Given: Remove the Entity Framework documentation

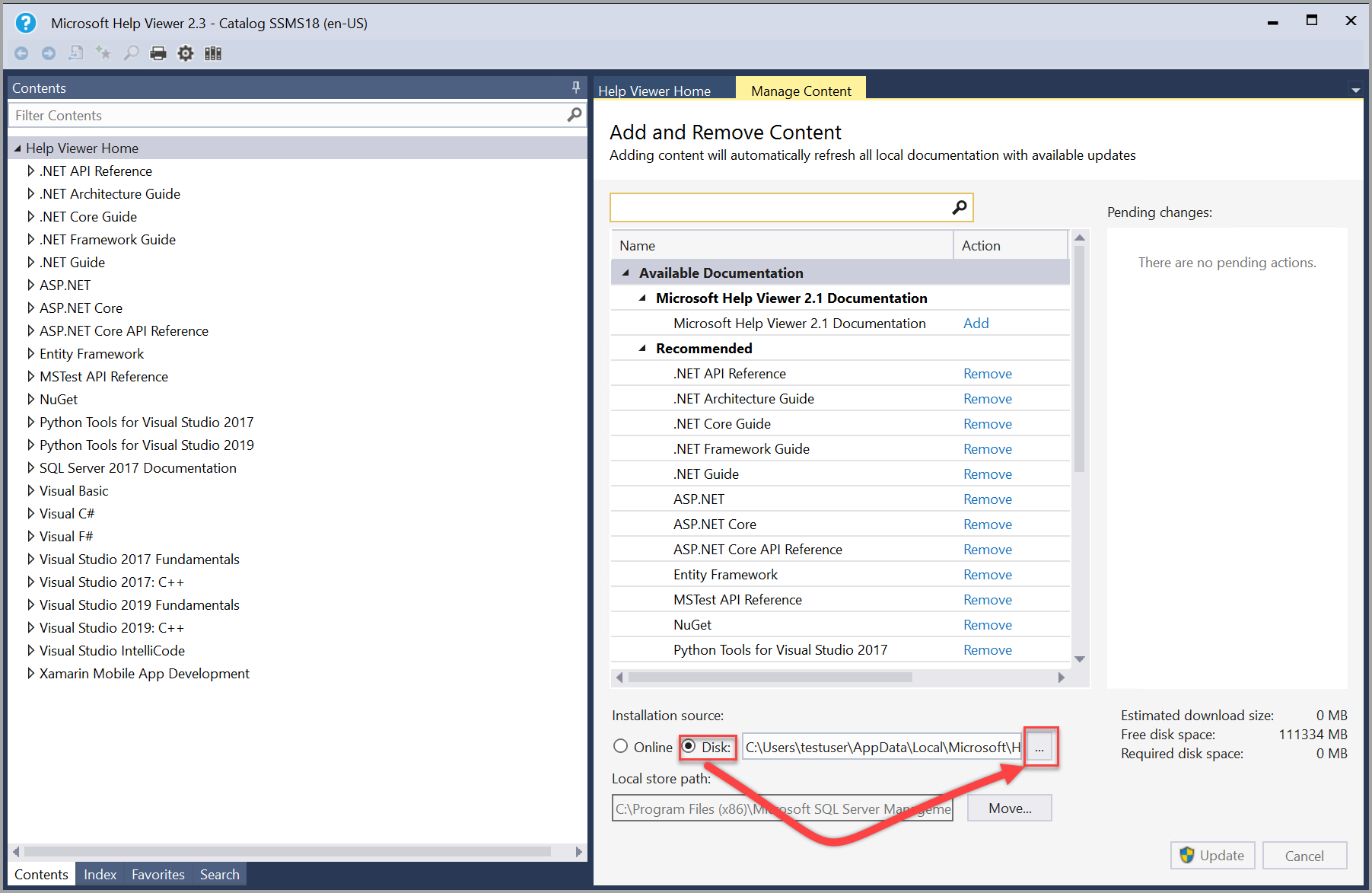Looking at the screenshot, I should [987, 574].
